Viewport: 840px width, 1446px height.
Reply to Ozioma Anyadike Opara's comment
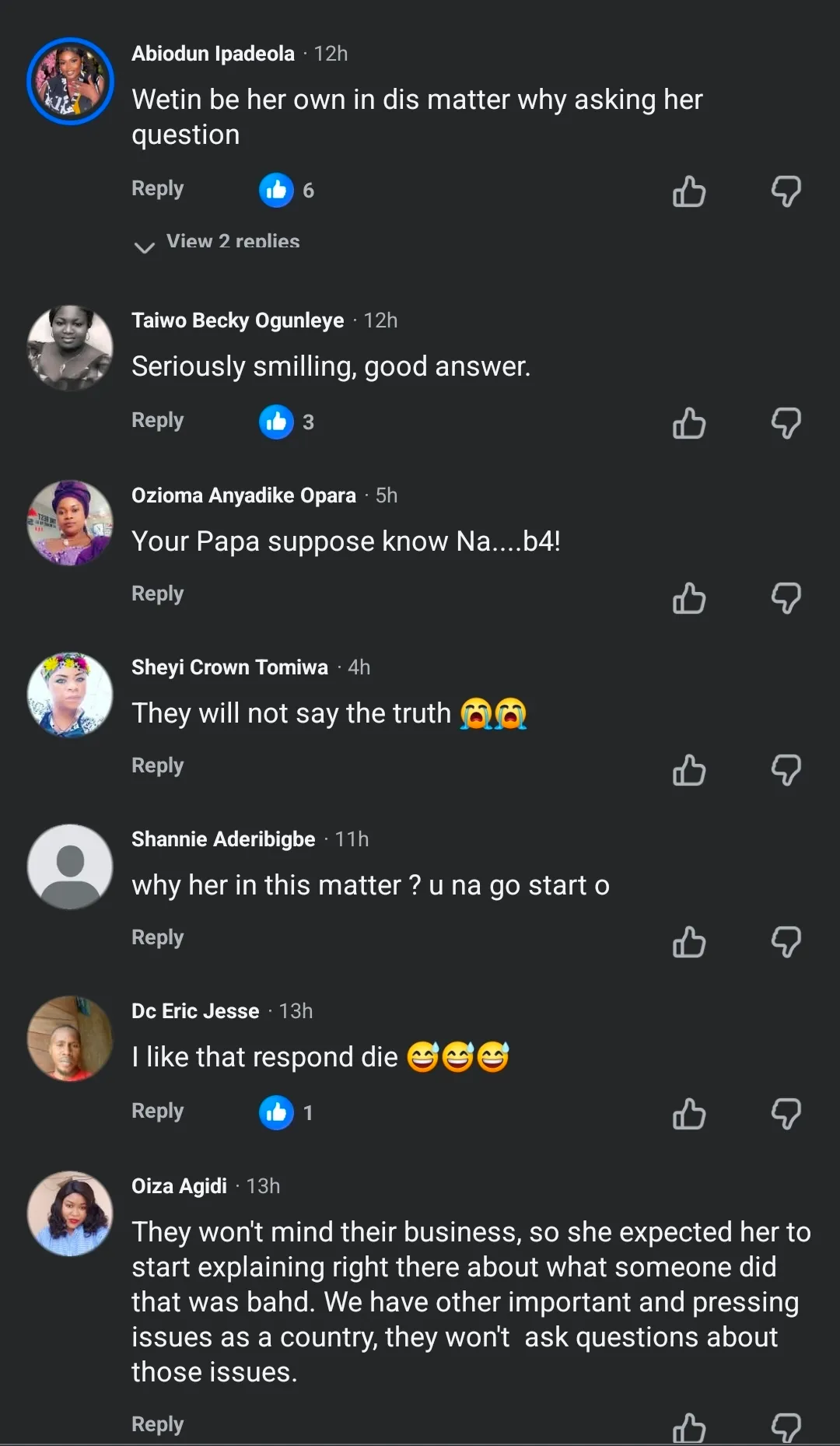(x=157, y=593)
